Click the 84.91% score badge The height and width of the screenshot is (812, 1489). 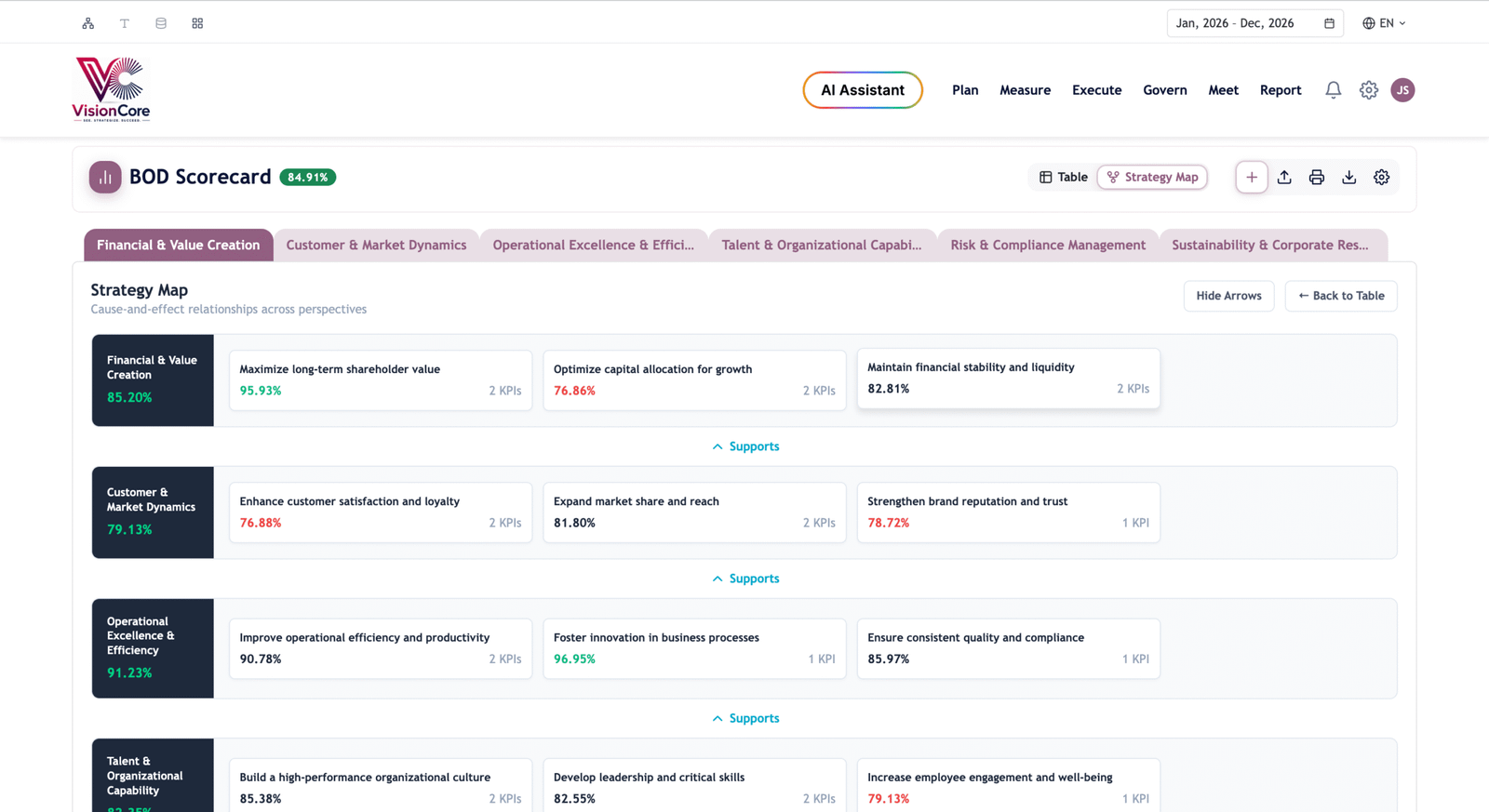click(307, 177)
